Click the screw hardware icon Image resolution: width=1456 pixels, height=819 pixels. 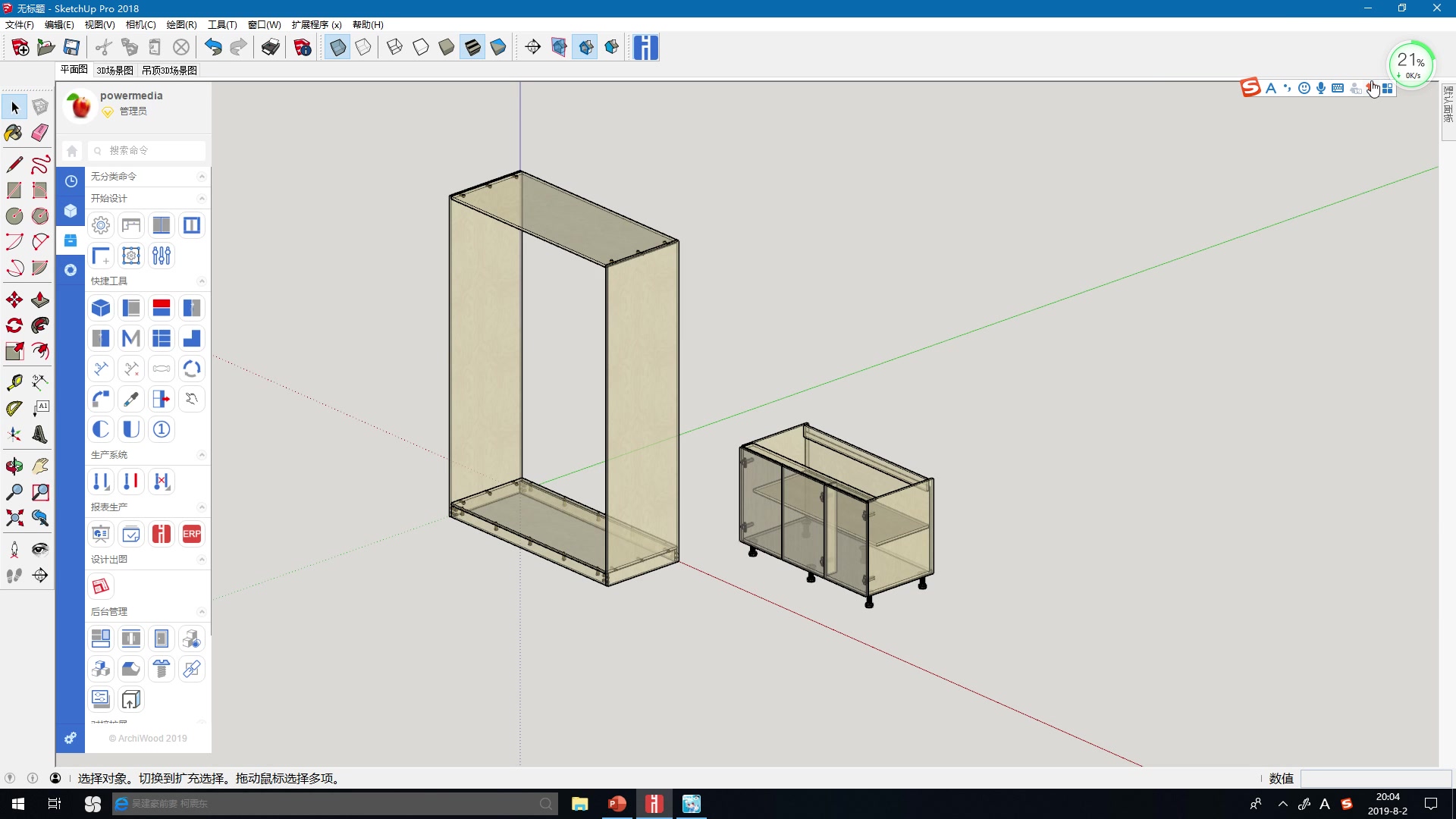(162, 669)
